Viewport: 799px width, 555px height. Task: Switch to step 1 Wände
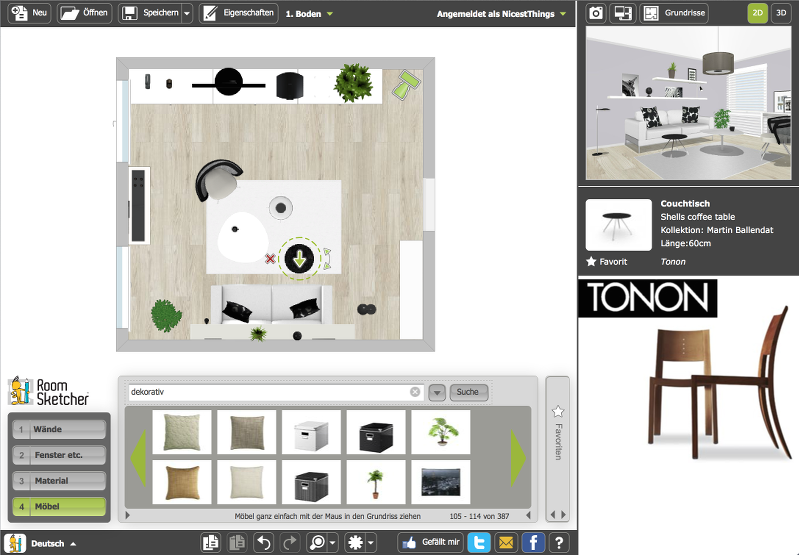pos(59,429)
